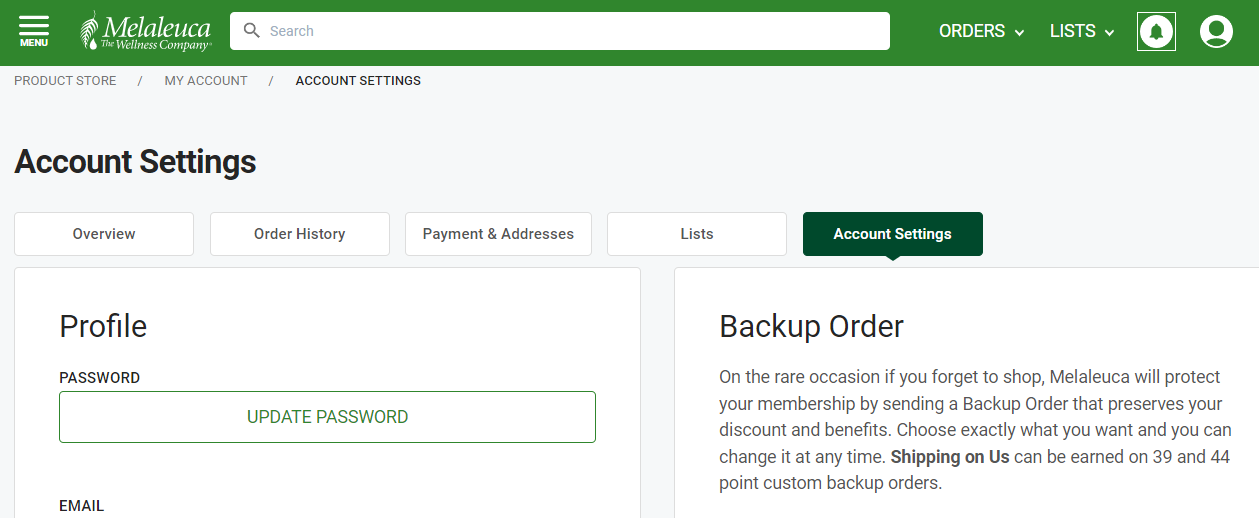Click the bold 'Shipping on Us' text
This screenshot has width=1259, height=518.
(x=950, y=457)
